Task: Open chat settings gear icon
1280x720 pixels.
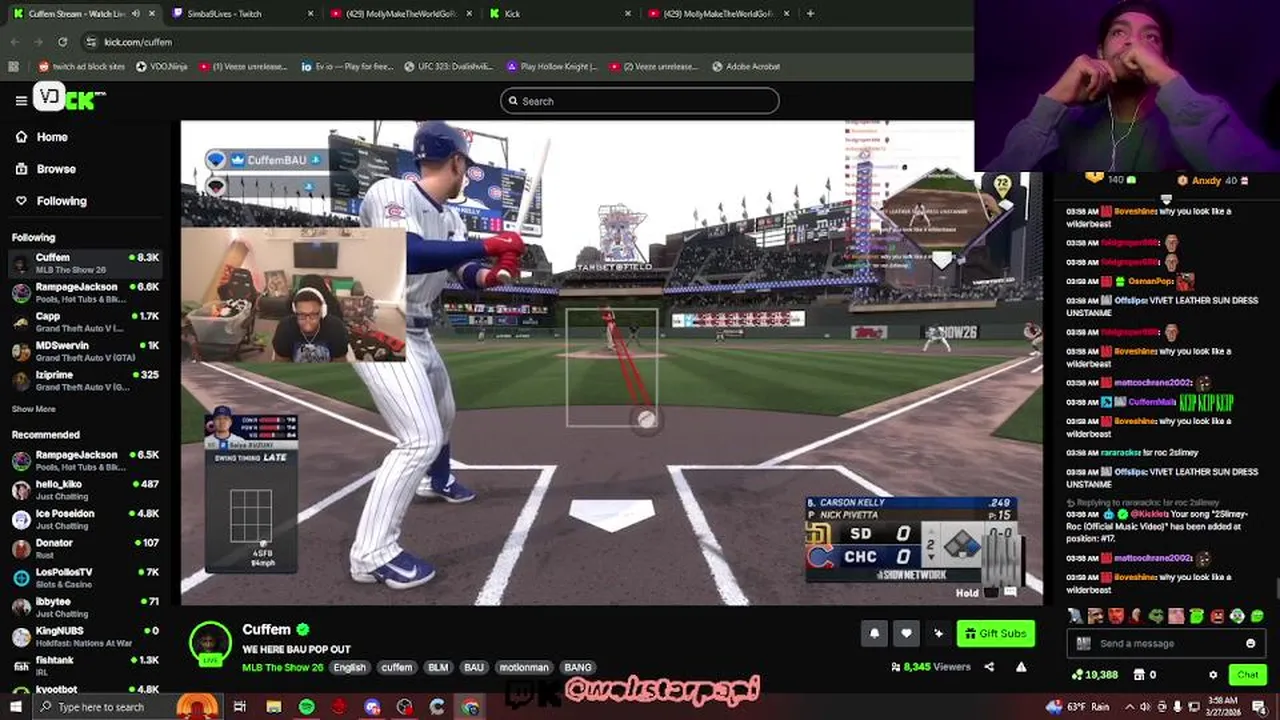Action: [x=1213, y=675]
